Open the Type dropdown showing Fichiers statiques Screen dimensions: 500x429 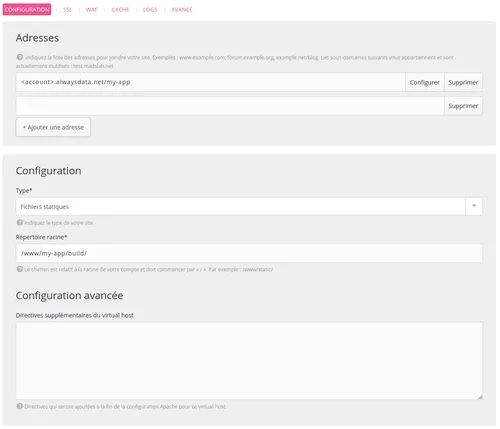[x=249, y=207]
